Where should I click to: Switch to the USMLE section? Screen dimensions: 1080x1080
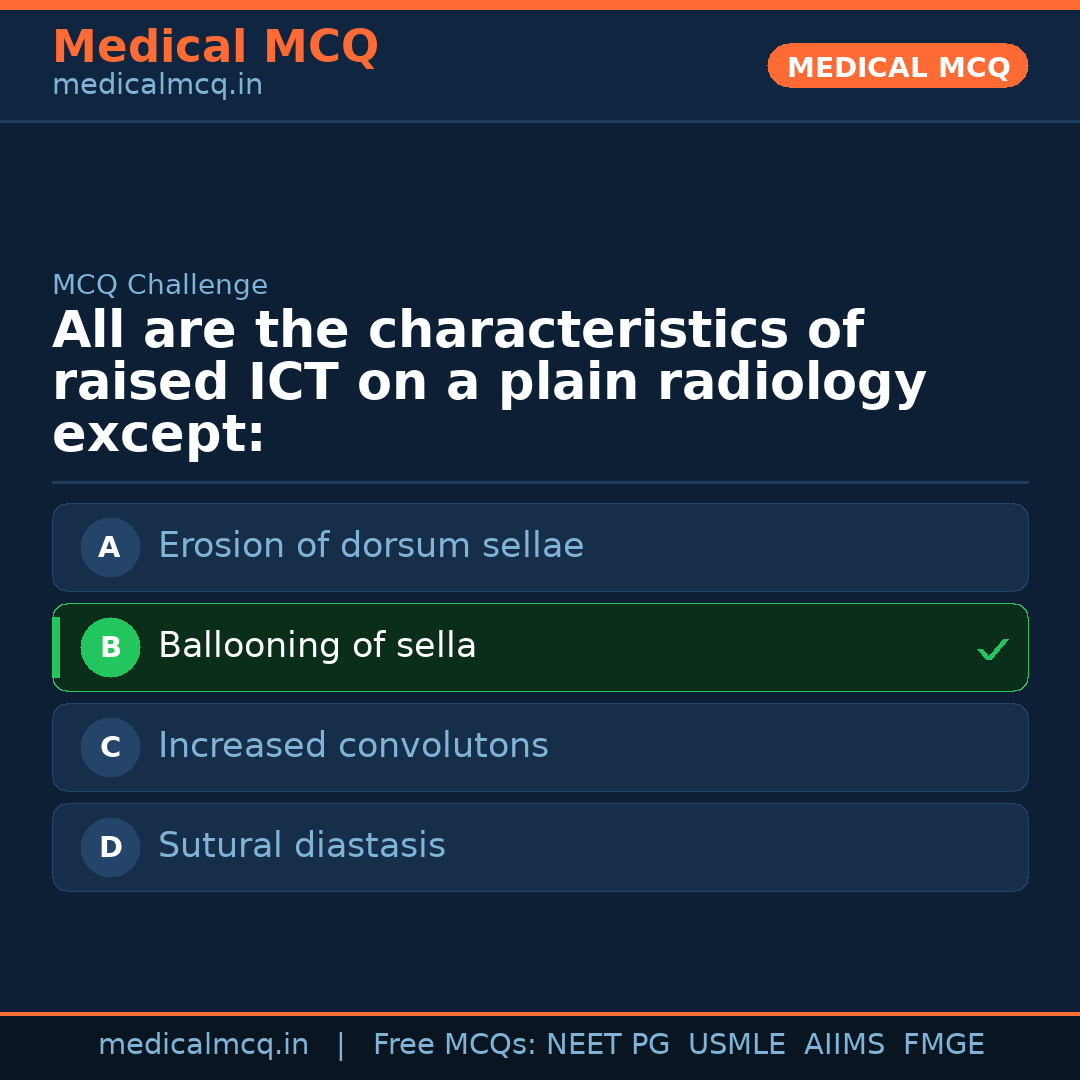pyautogui.click(x=737, y=1044)
